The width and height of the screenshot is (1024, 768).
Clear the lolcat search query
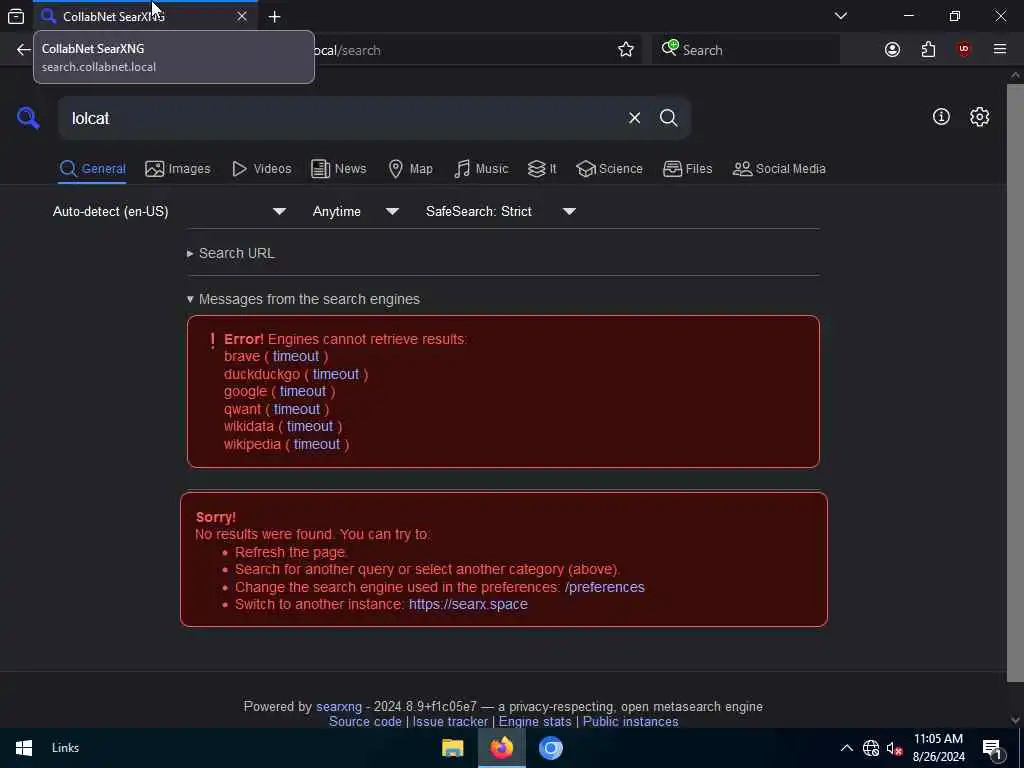tap(634, 118)
